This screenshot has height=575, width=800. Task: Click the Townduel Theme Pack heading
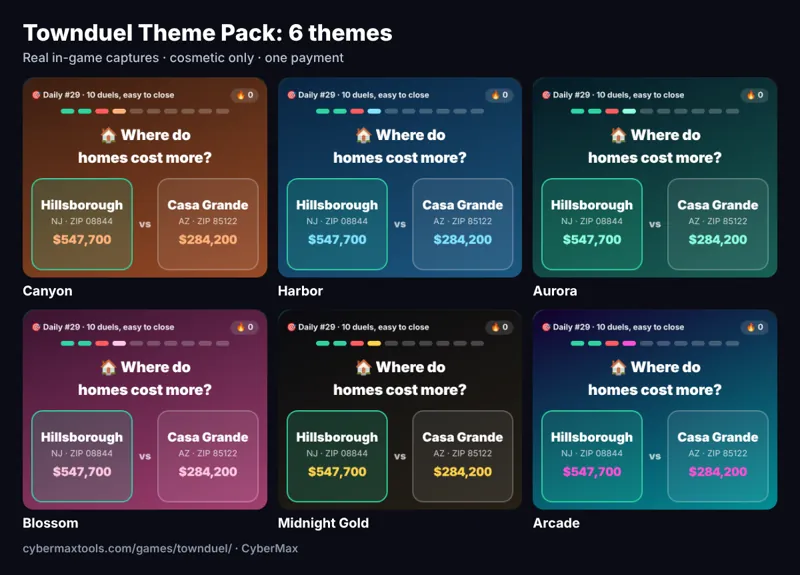208,33
